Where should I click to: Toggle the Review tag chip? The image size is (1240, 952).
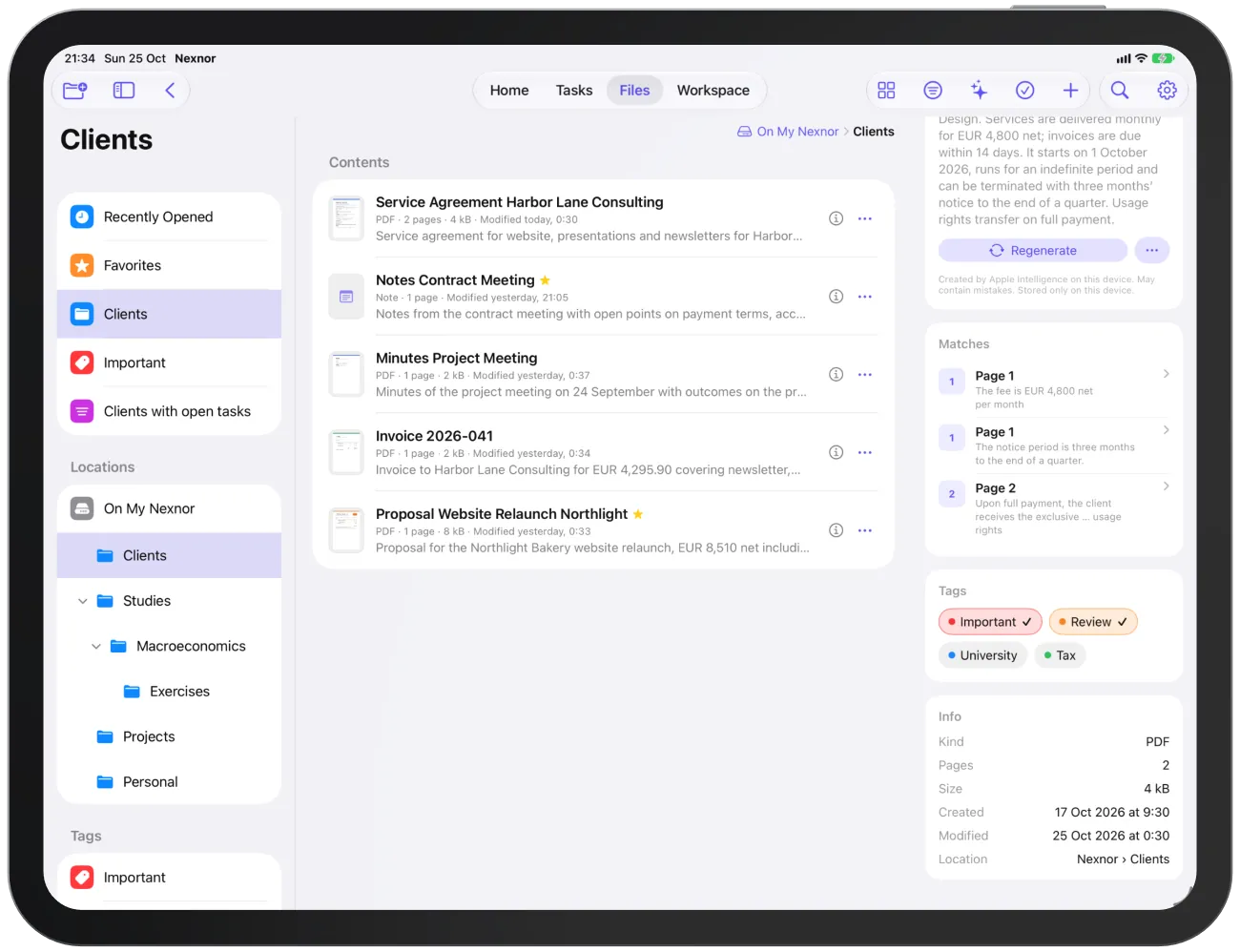1093,622
